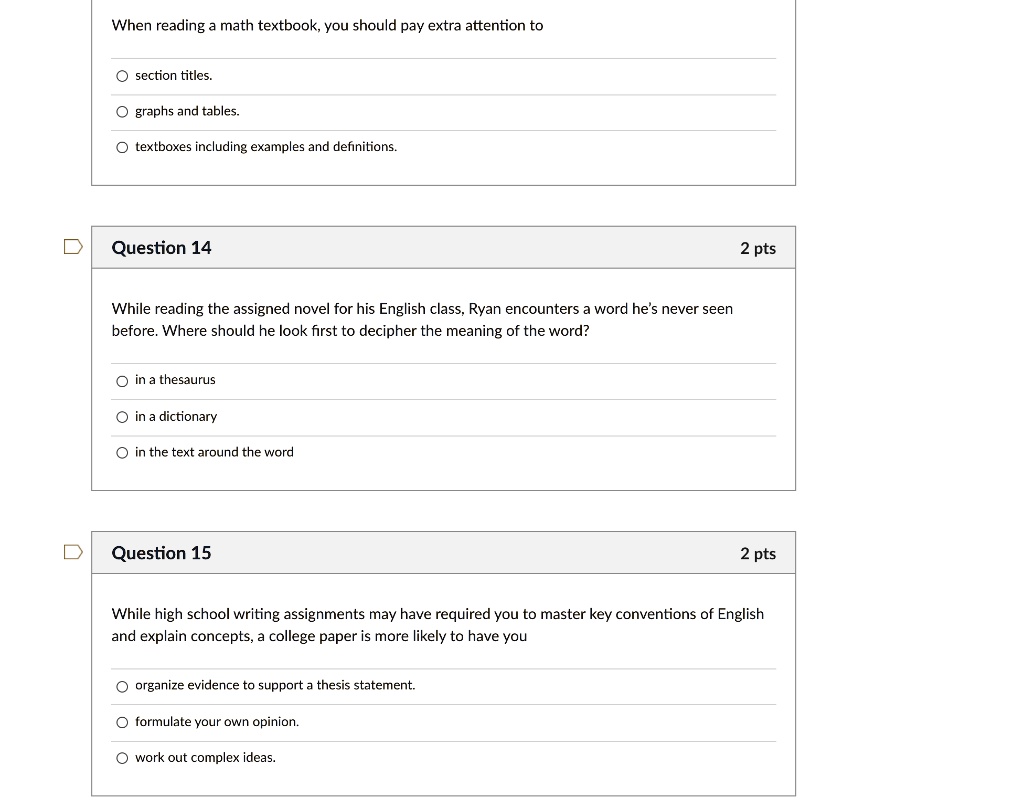This screenshot has width=1024, height=808.
Task: Flag Question 15 for review
Action: [72, 552]
